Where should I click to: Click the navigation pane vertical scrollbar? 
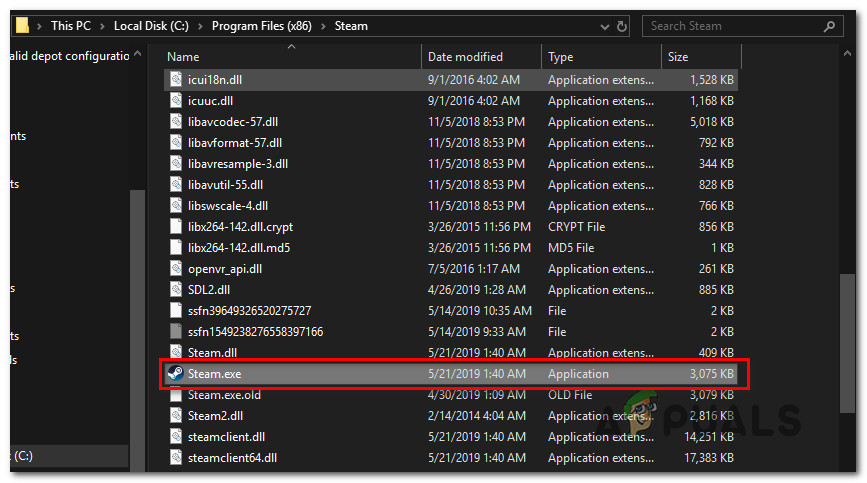(x=137, y=300)
